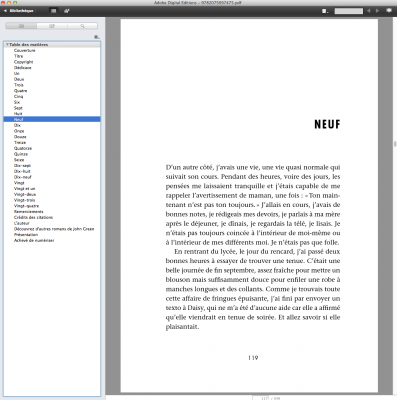Toggle full screen mode icon
The image size is (397, 400).
pyautogui.click(x=389, y=11)
